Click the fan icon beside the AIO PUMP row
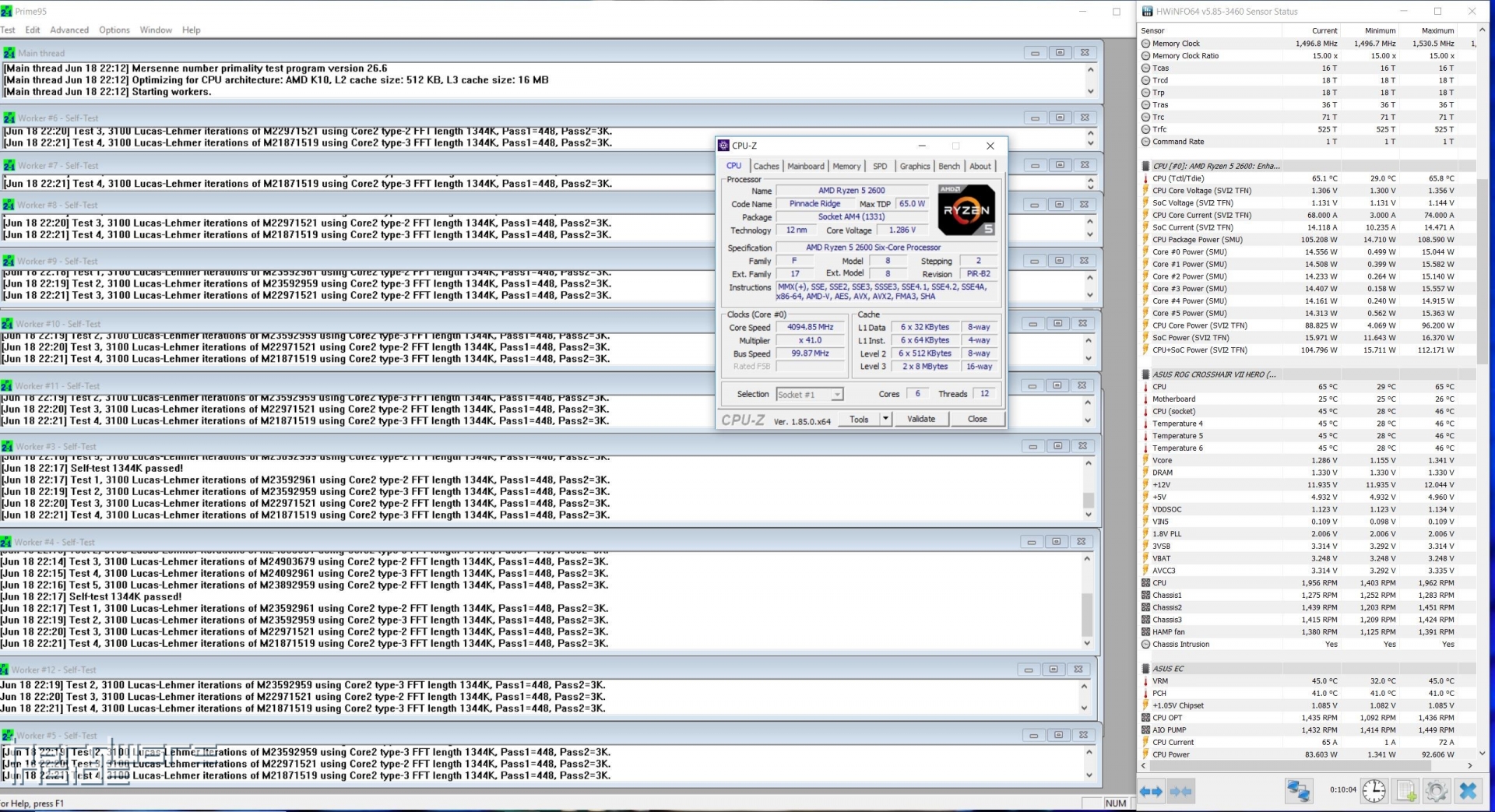 [x=1145, y=730]
